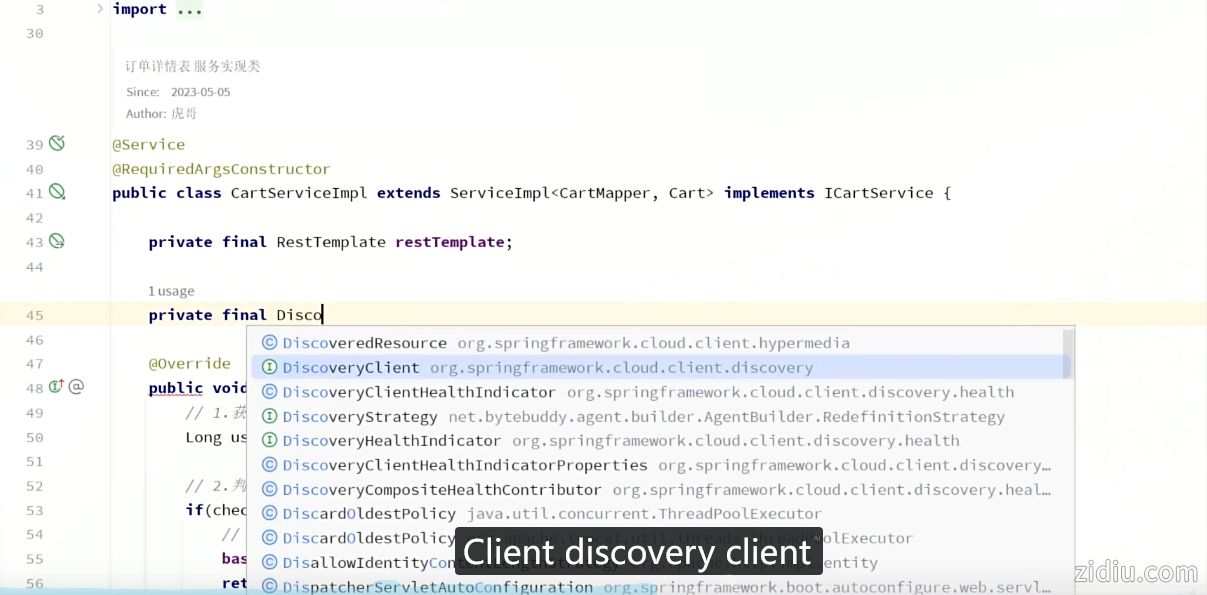This screenshot has width=1207, height=595.
Task: Click the class icon next to DiscoveredResource
Action: pos(269,343)
